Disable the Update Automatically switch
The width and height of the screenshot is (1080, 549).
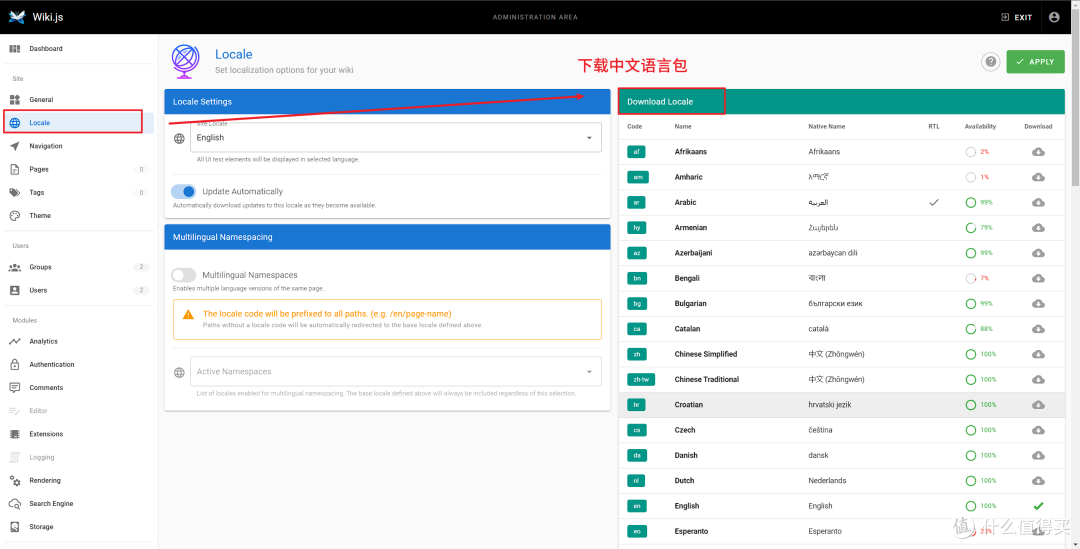[184, 191]
